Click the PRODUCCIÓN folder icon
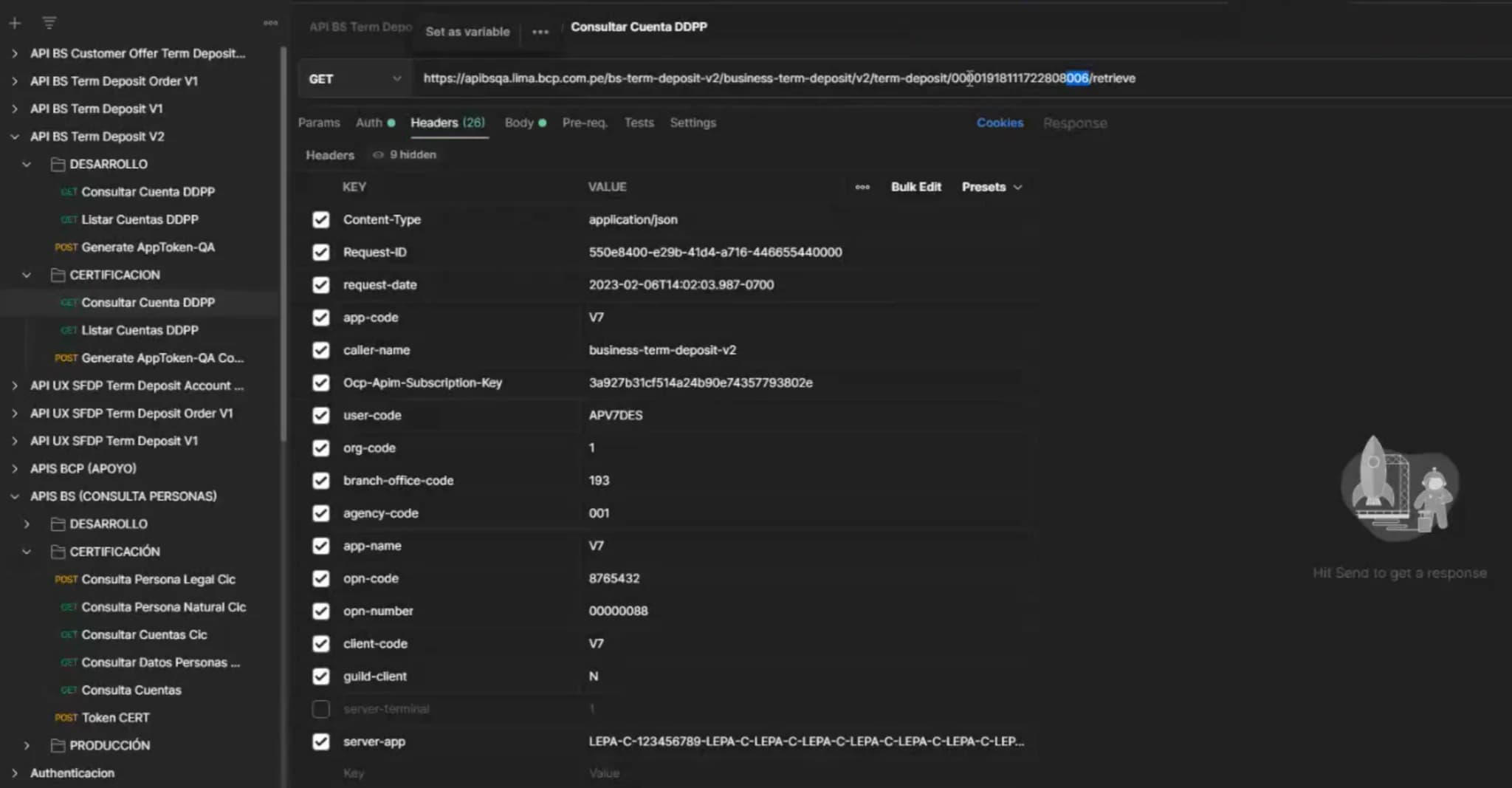This screenshot has width=1512, height=788. 58,745
